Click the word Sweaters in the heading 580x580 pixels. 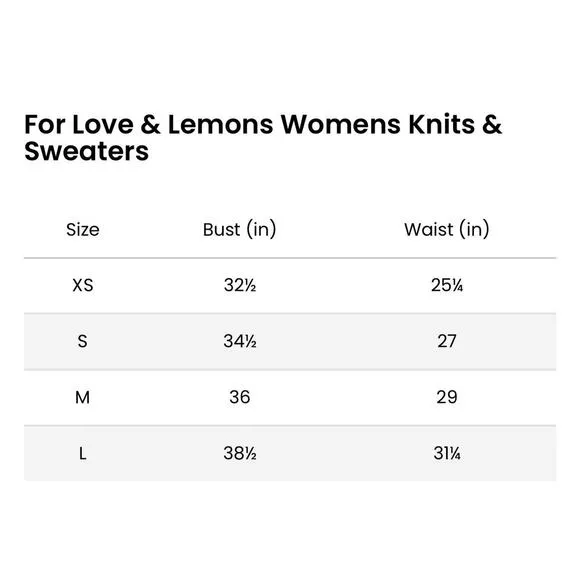point(87,151)
